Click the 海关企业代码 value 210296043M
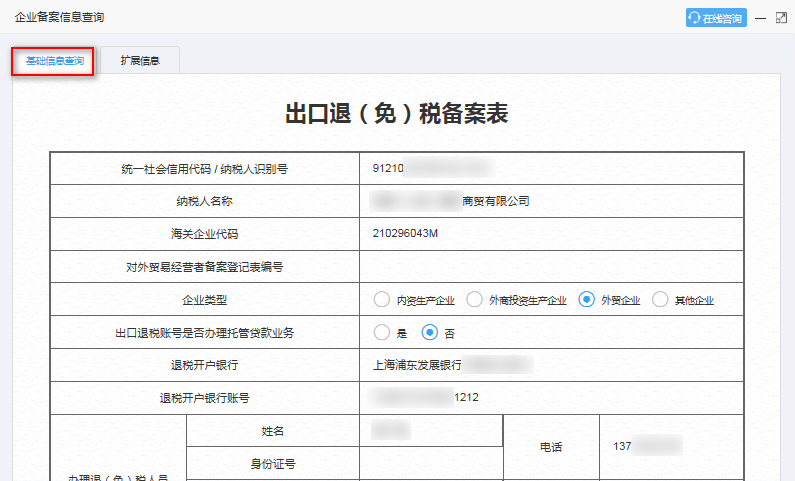 point(405,234)
